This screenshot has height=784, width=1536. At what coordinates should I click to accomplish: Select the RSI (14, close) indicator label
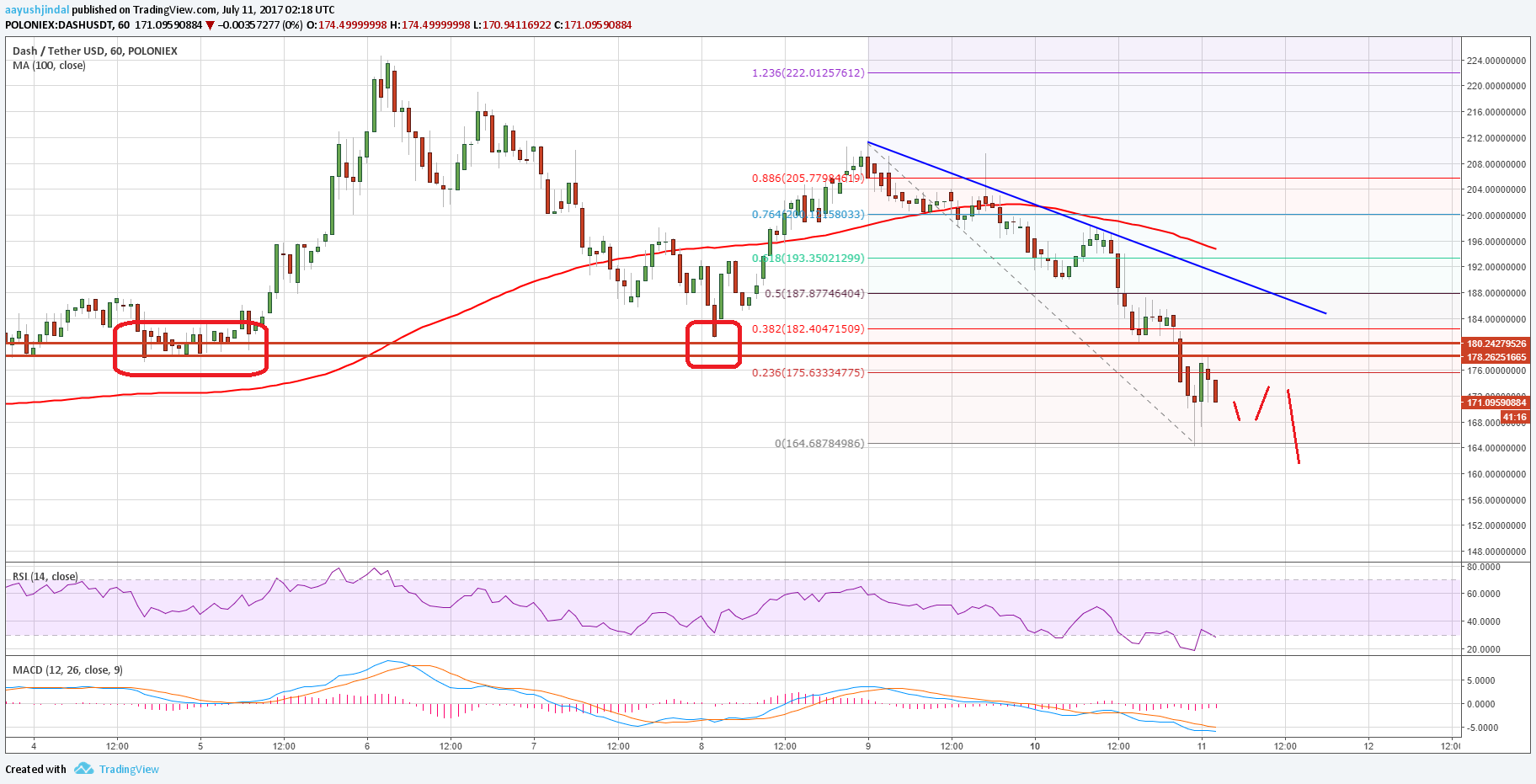[x=45, y=577]
